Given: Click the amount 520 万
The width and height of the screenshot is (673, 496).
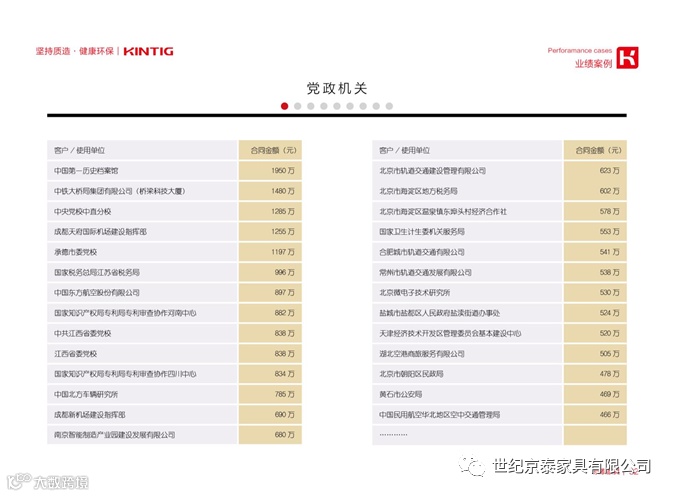Looking at the screenshot, I should [x=609, y=333].
